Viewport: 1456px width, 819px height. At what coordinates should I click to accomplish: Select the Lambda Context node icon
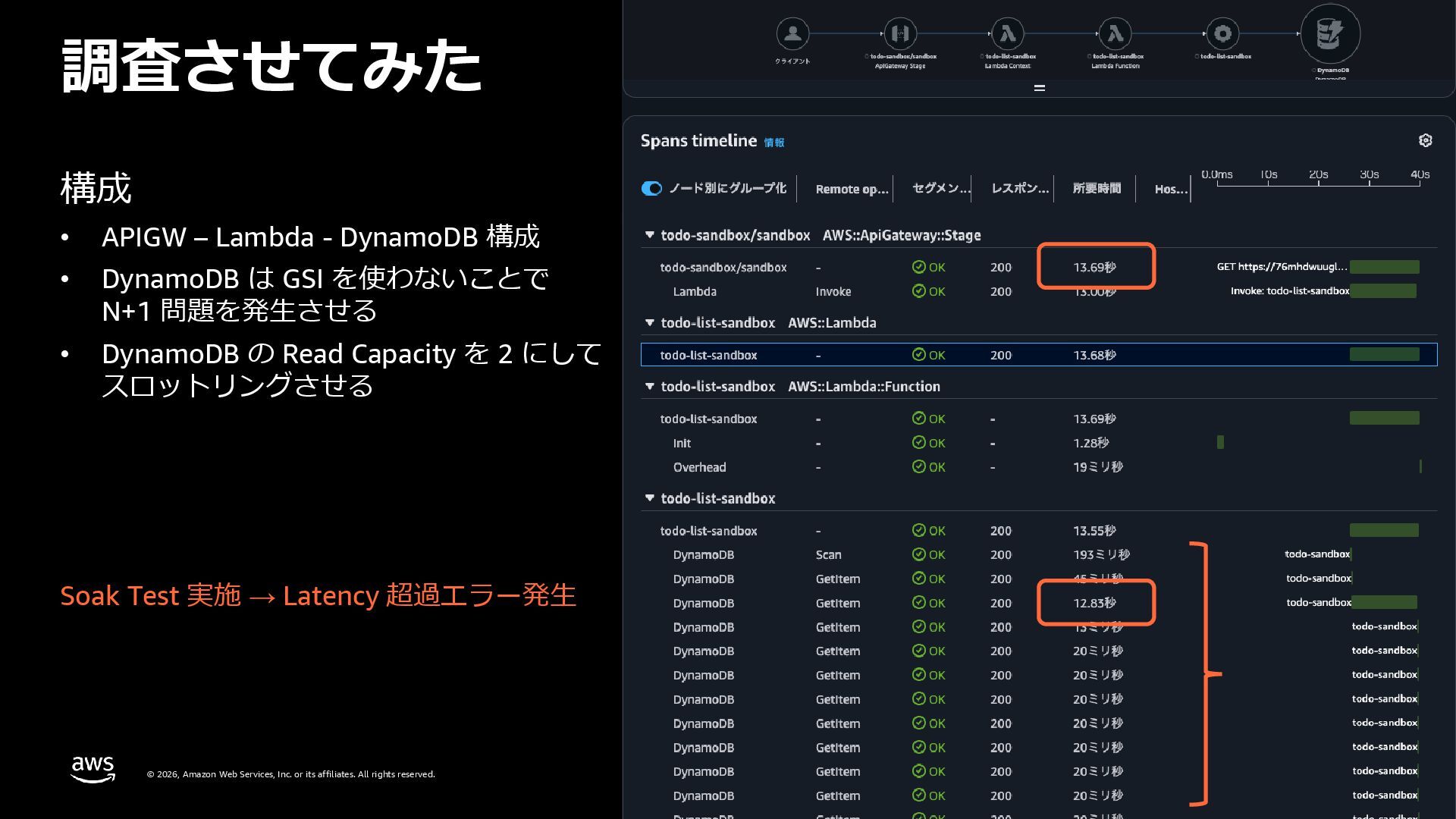click(1008, 33)
